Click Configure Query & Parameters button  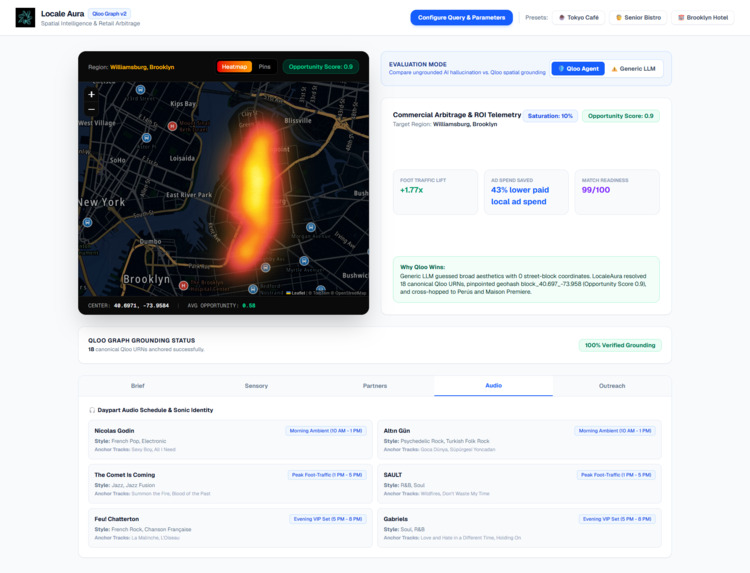(462, 18)
